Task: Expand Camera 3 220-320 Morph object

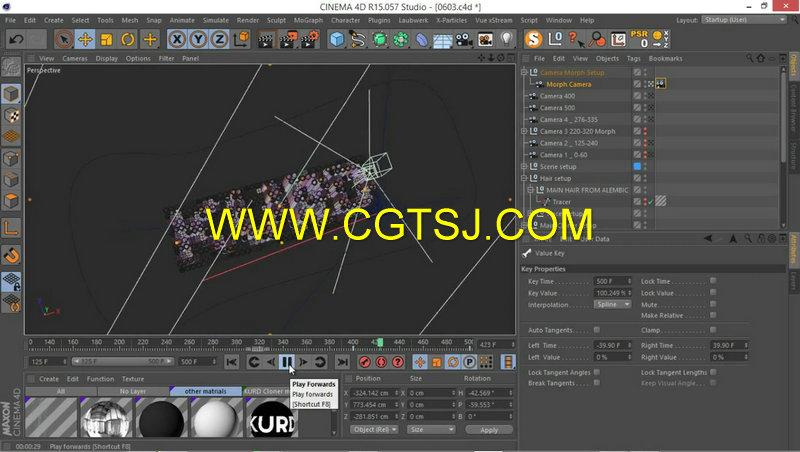Action: (x=524, y=131)
